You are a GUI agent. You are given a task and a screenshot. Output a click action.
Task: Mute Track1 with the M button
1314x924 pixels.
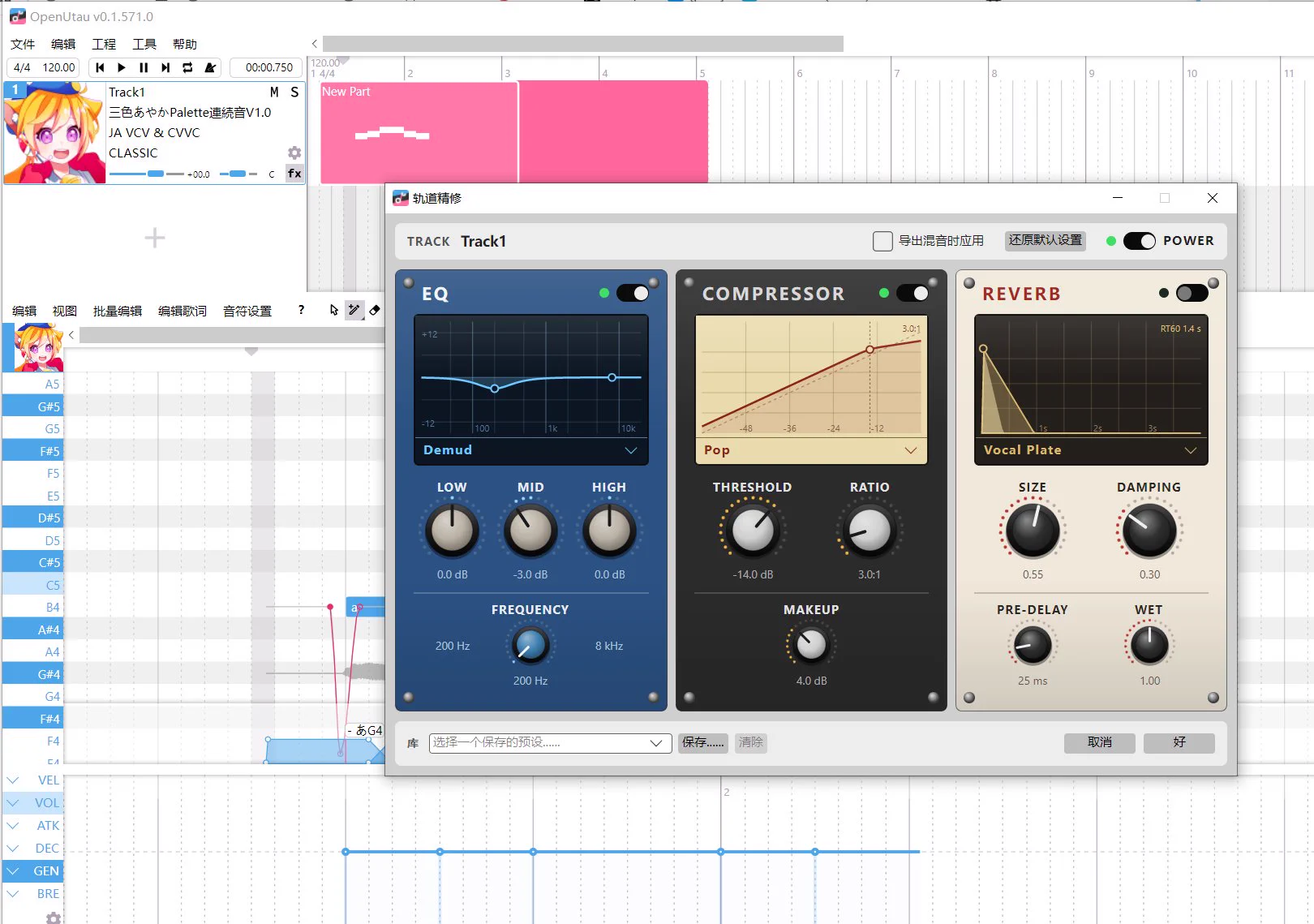click(x=274, y=92)
